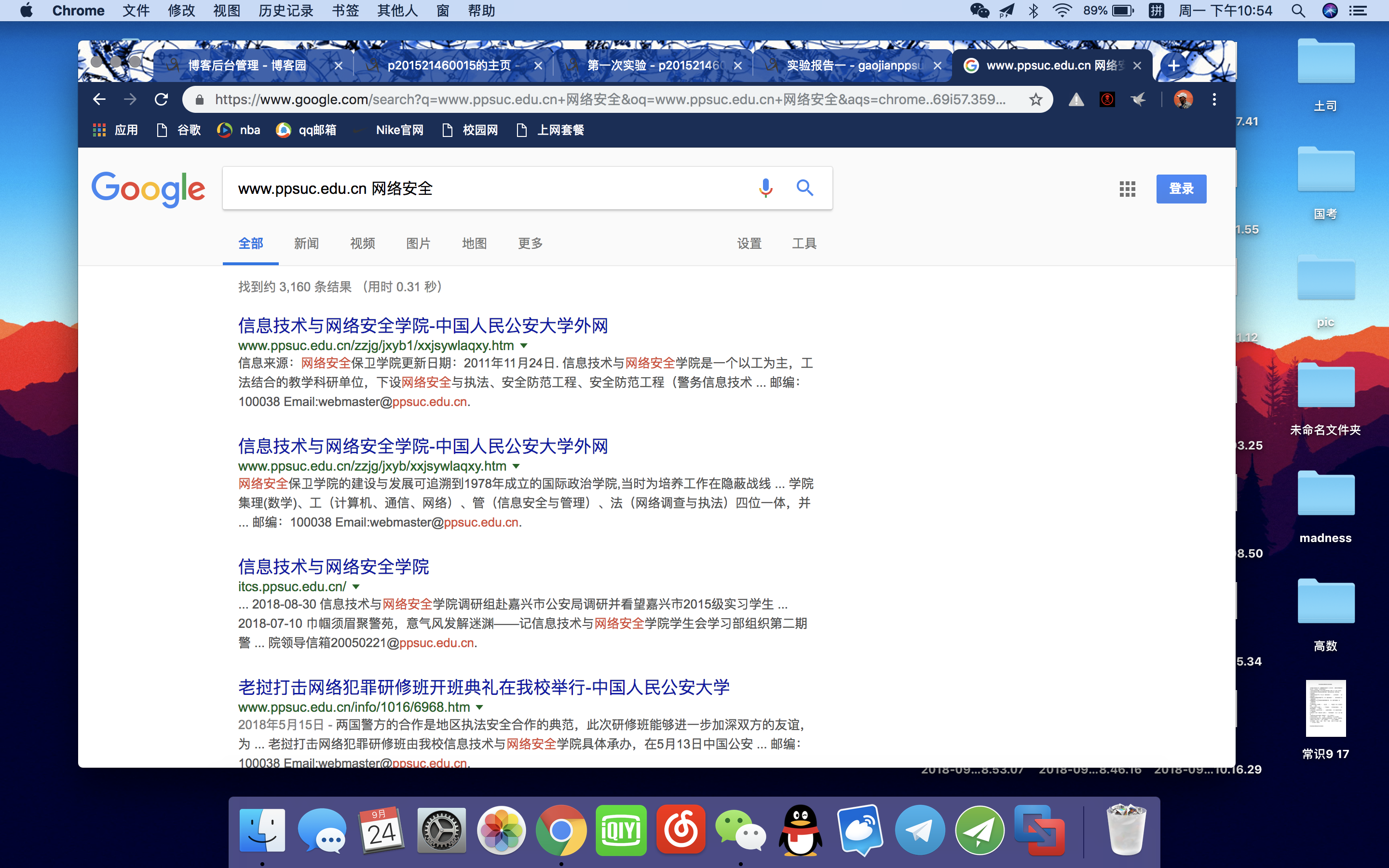1389x868 pixels.
Task: Open Telegram in the dock
Action: (920, 831)
